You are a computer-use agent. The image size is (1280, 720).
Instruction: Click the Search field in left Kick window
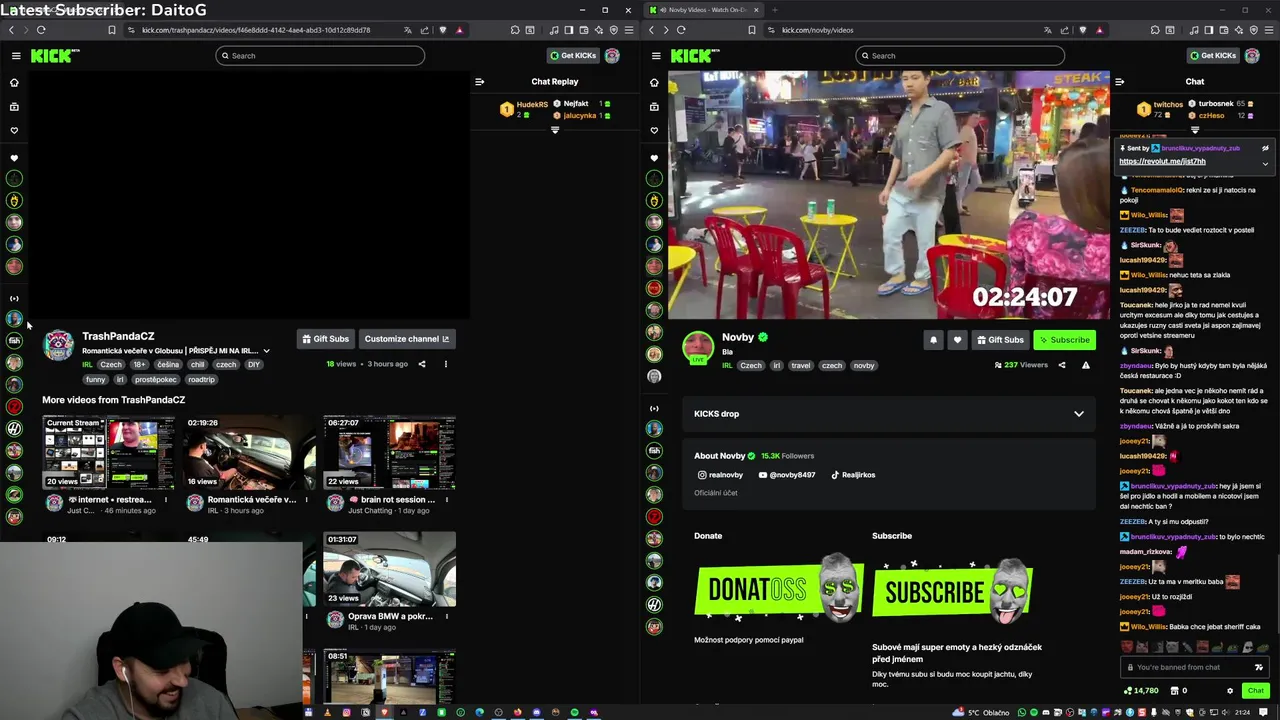tap(320, 56)
